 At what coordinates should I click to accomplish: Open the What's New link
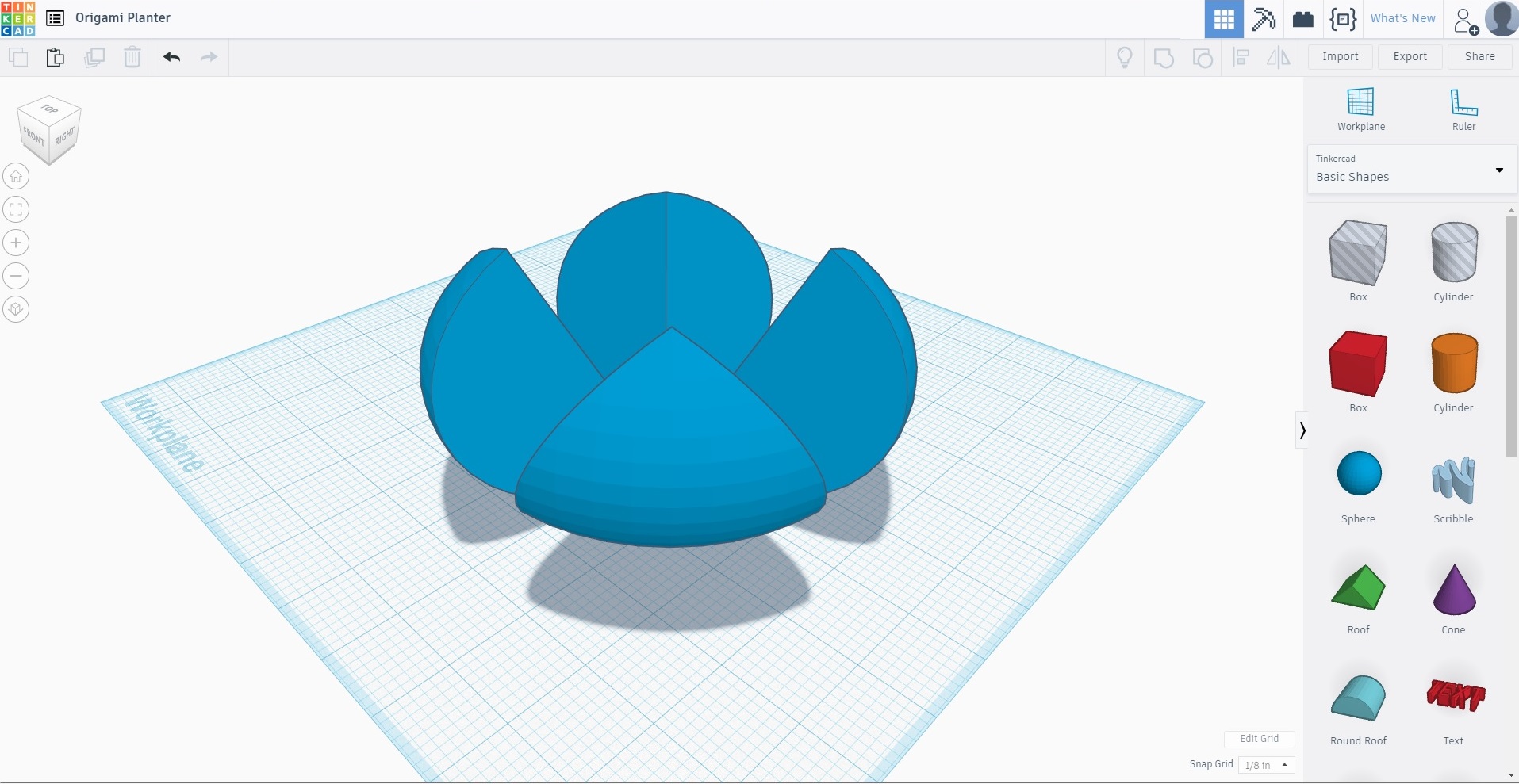coord(1403,19)
